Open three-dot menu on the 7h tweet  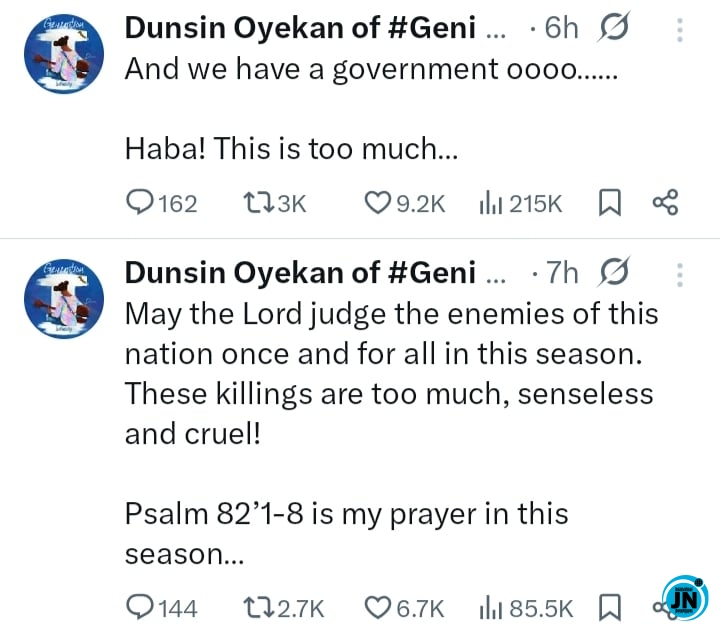pos(680,273)
